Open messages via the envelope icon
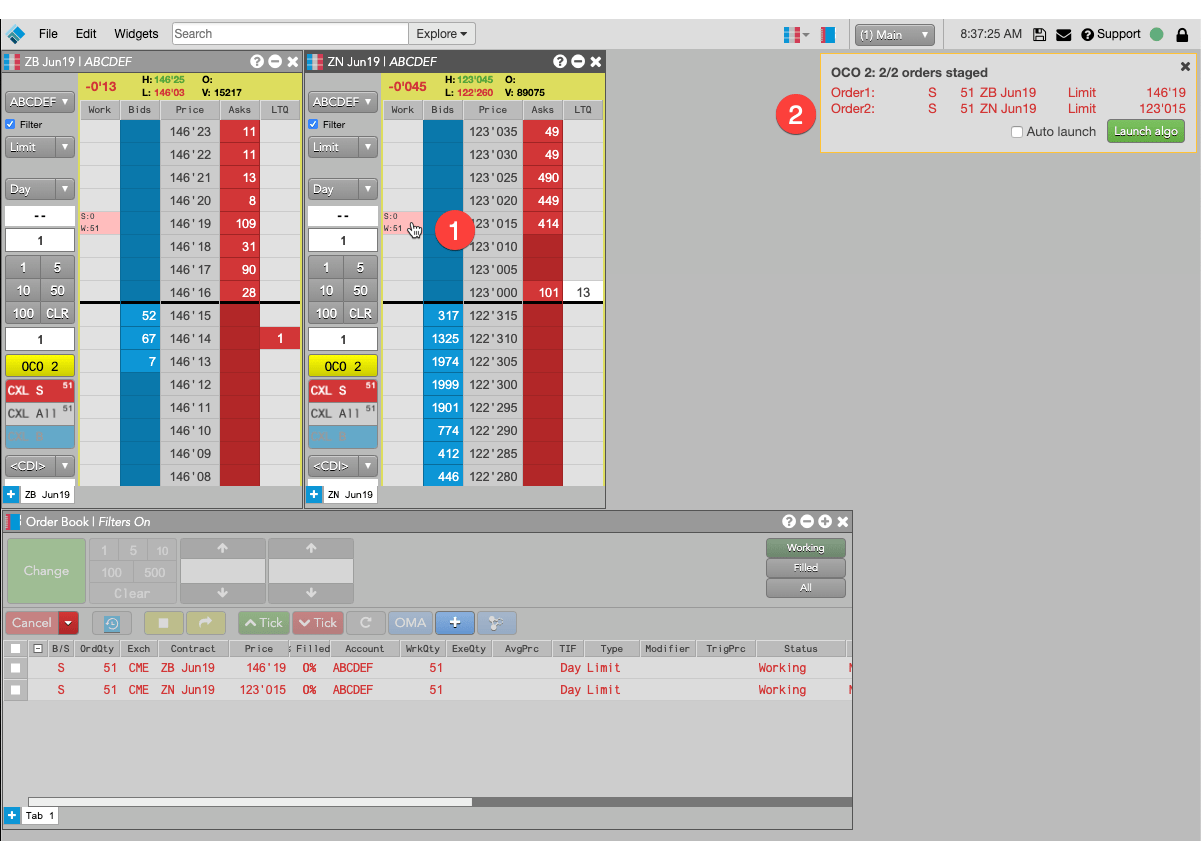This screenshot has width=1201, height=858. [1063, 34]
